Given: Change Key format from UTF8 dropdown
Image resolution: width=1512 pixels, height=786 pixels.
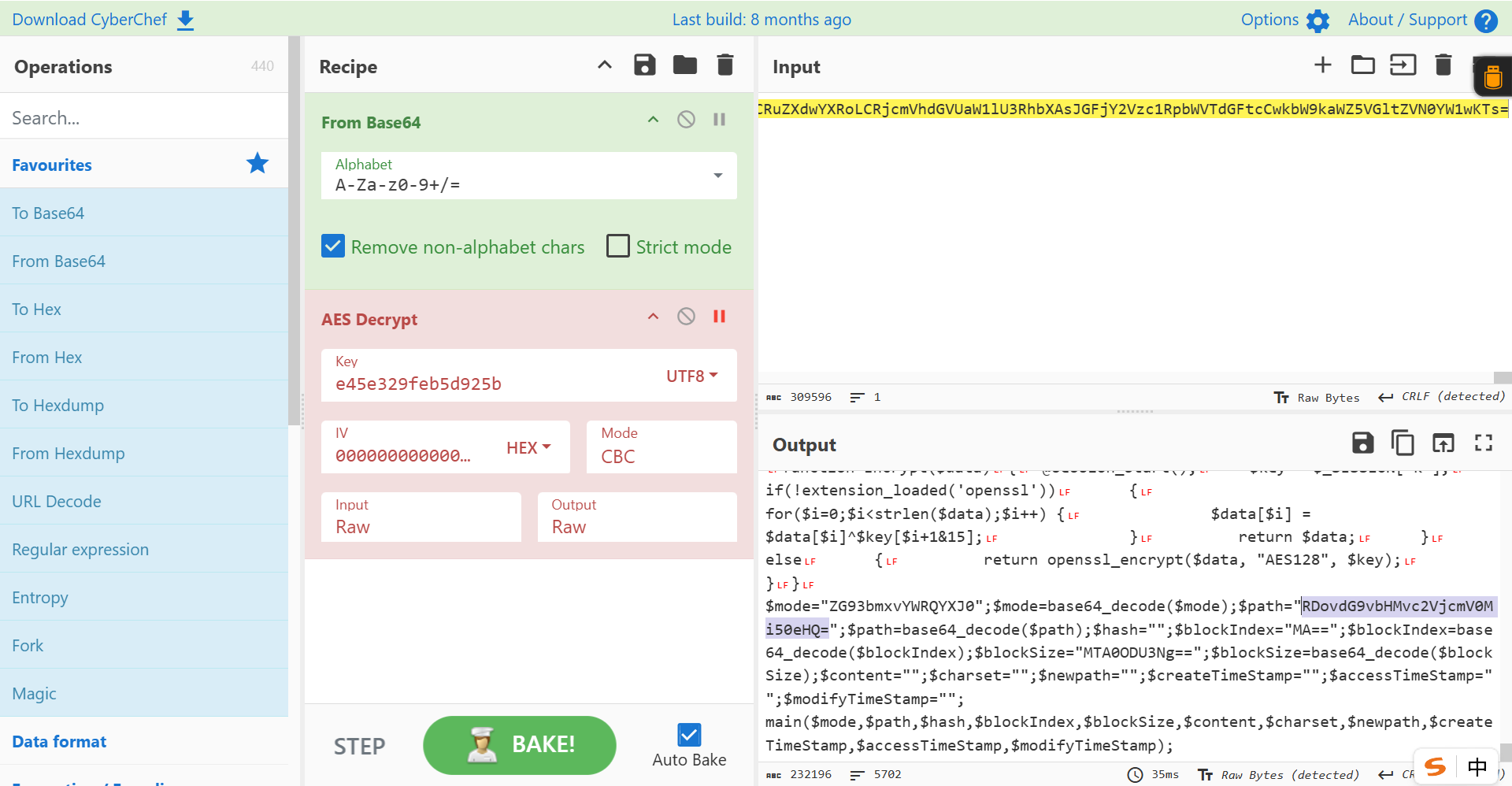Looking at the screenshot, I should 692,376.
